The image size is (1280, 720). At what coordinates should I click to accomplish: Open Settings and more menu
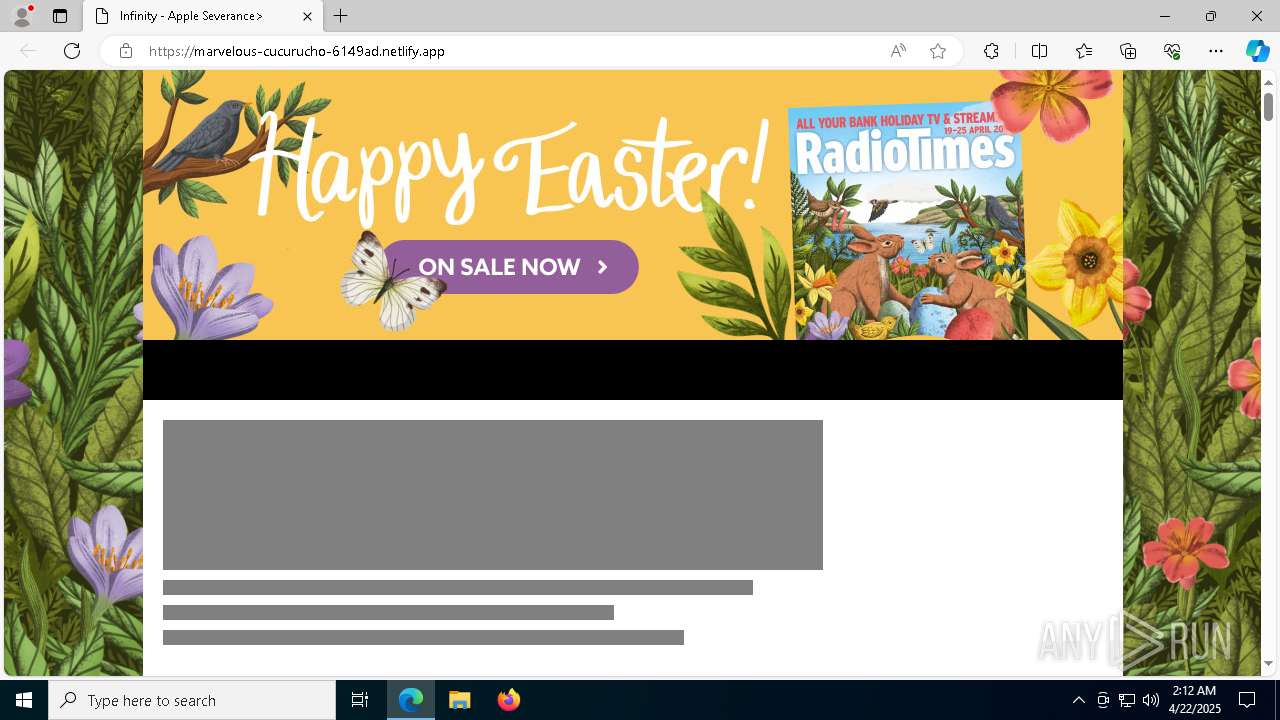pos(1216,51)
